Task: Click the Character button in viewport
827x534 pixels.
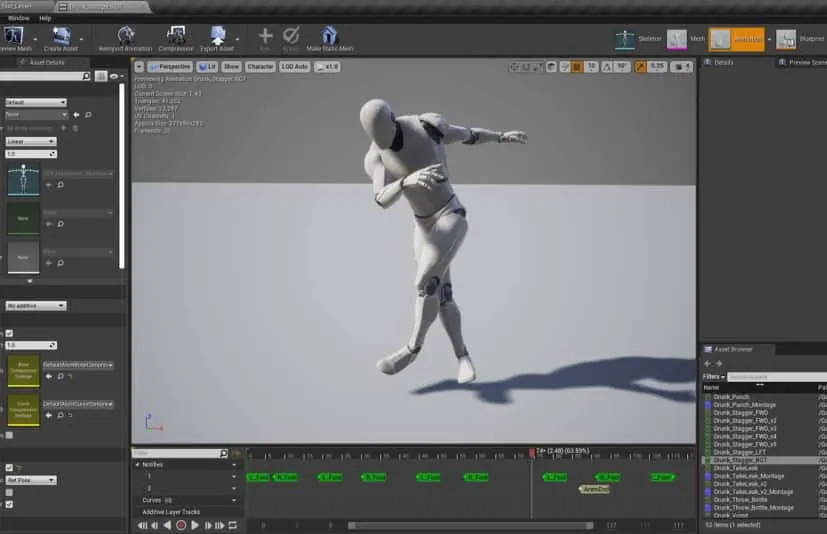Action: coord(260,67)
